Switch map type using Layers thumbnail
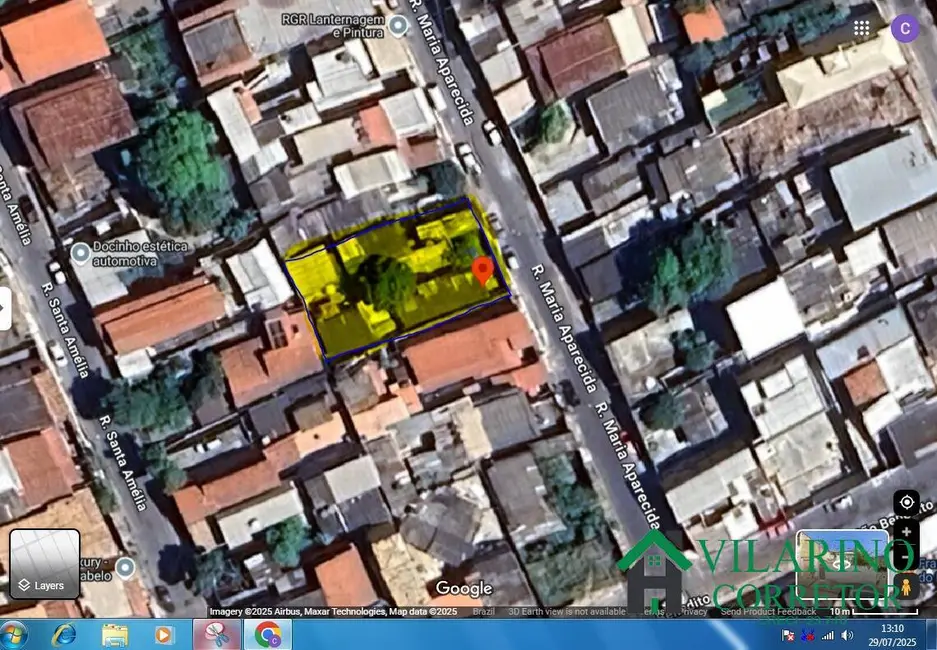Screen dimensions: 937x650 click(x=45, y=564)
